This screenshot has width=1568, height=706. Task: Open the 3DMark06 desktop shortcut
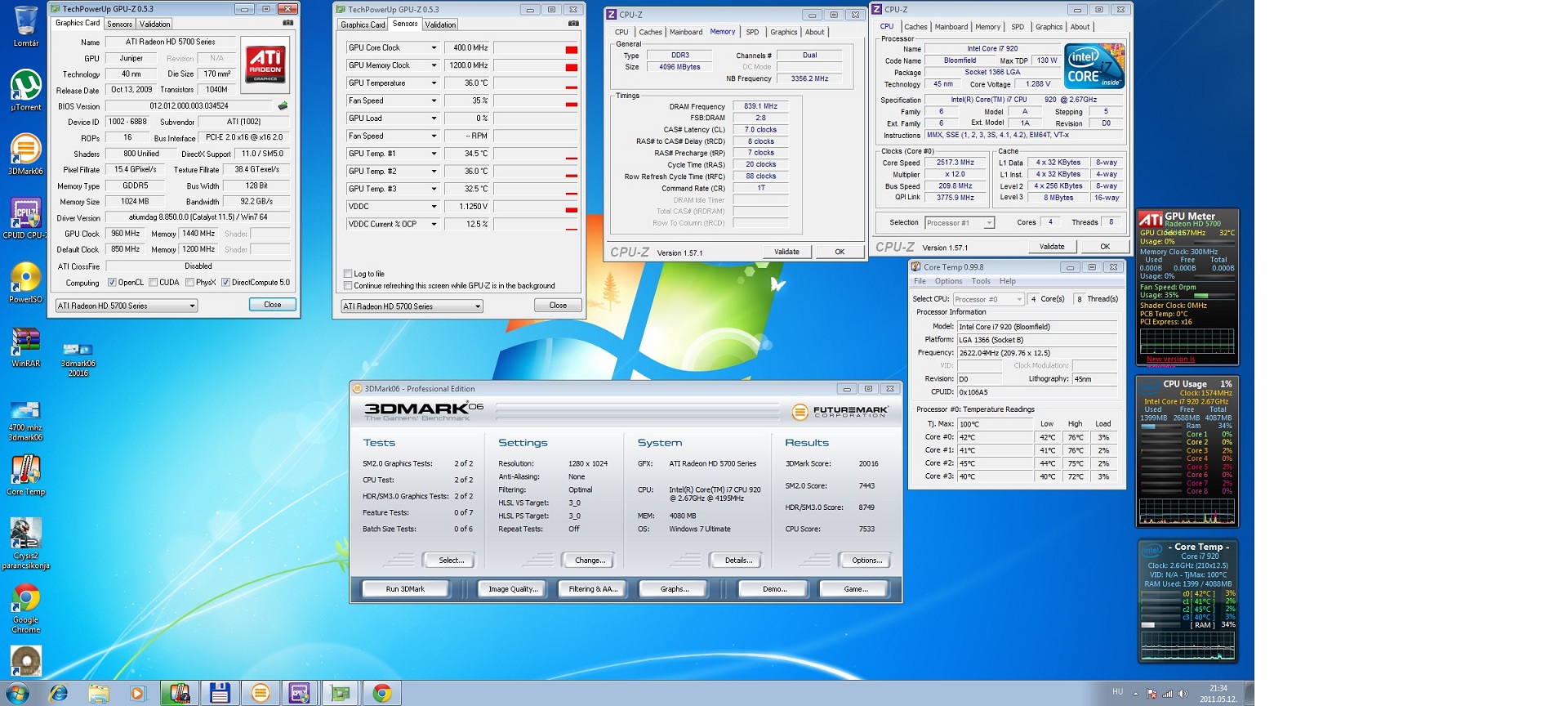tap(26, 154)
